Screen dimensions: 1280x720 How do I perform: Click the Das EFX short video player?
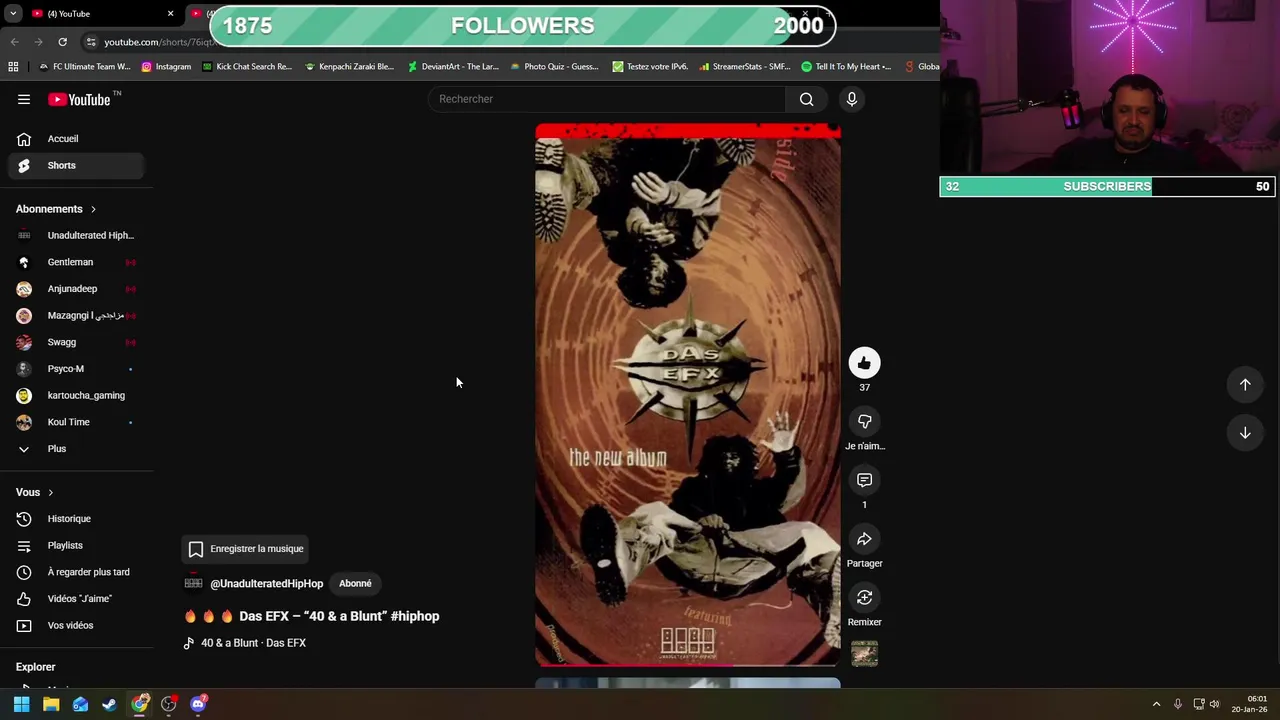pyautogui.click(x=688, y=395)
